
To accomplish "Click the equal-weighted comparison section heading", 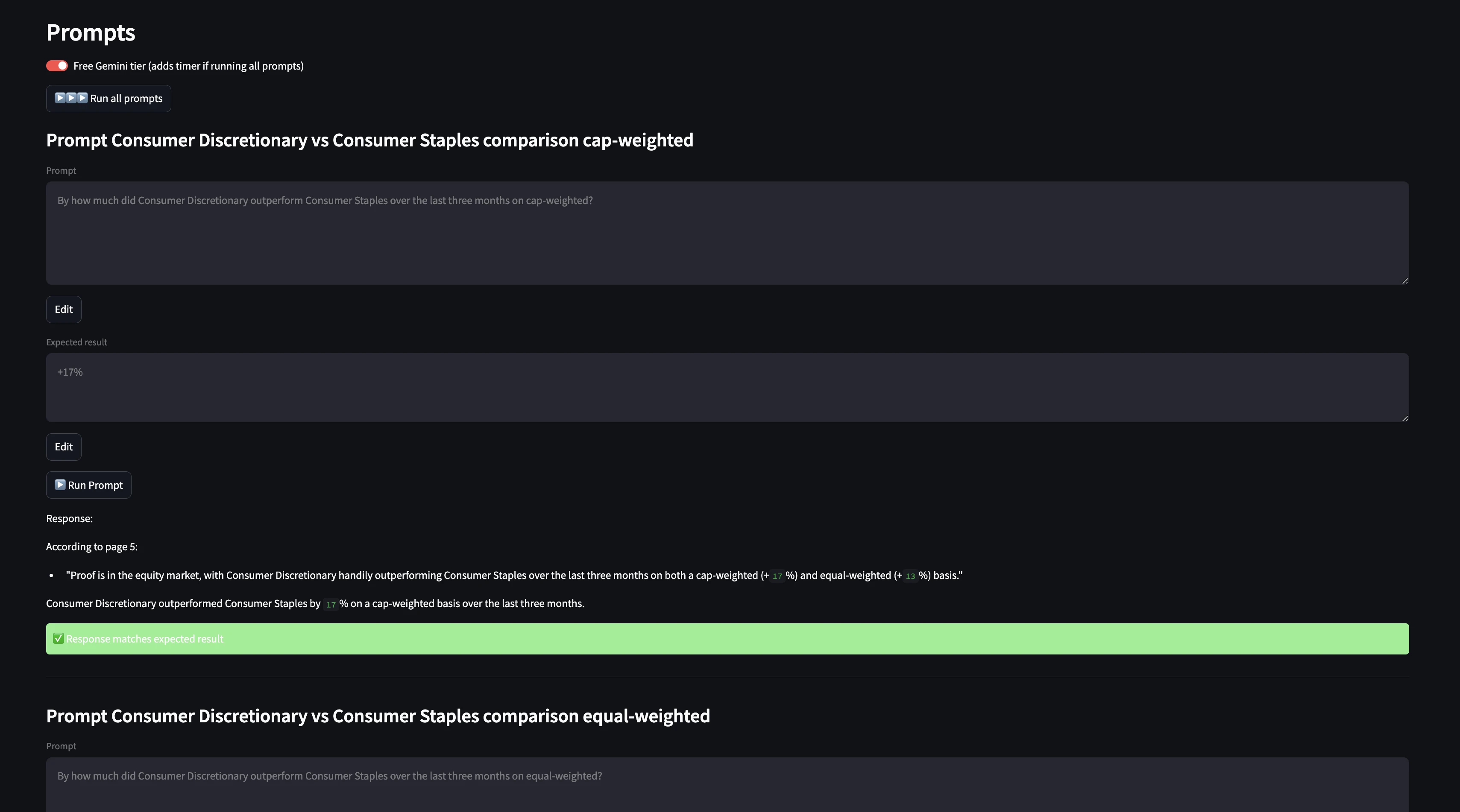I will click(x=378, y=716).
